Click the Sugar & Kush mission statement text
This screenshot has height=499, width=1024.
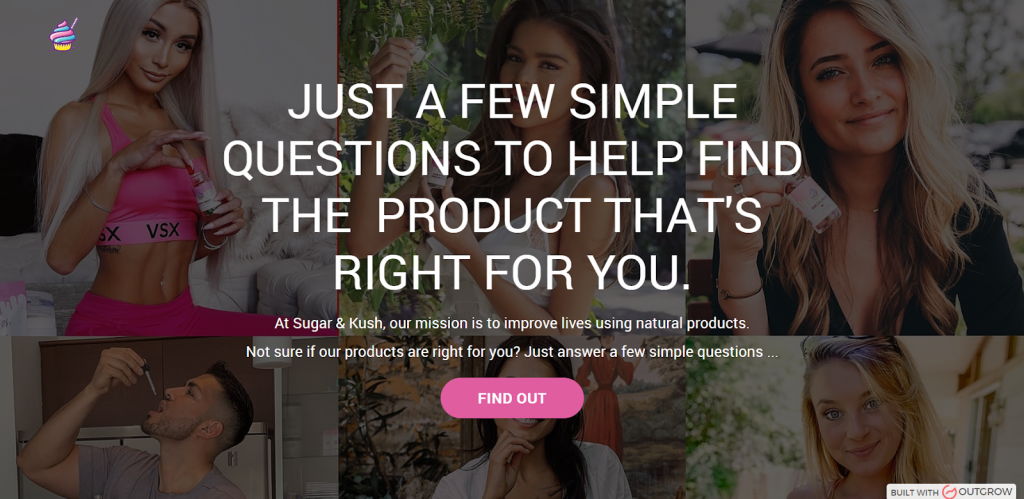512,323
